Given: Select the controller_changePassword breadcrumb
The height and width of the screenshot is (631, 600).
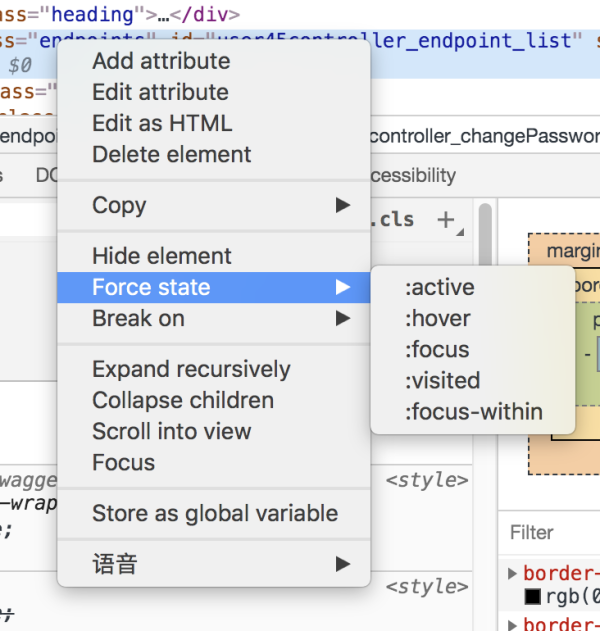Looking at the screenshot, I should (x=485, y=136).
